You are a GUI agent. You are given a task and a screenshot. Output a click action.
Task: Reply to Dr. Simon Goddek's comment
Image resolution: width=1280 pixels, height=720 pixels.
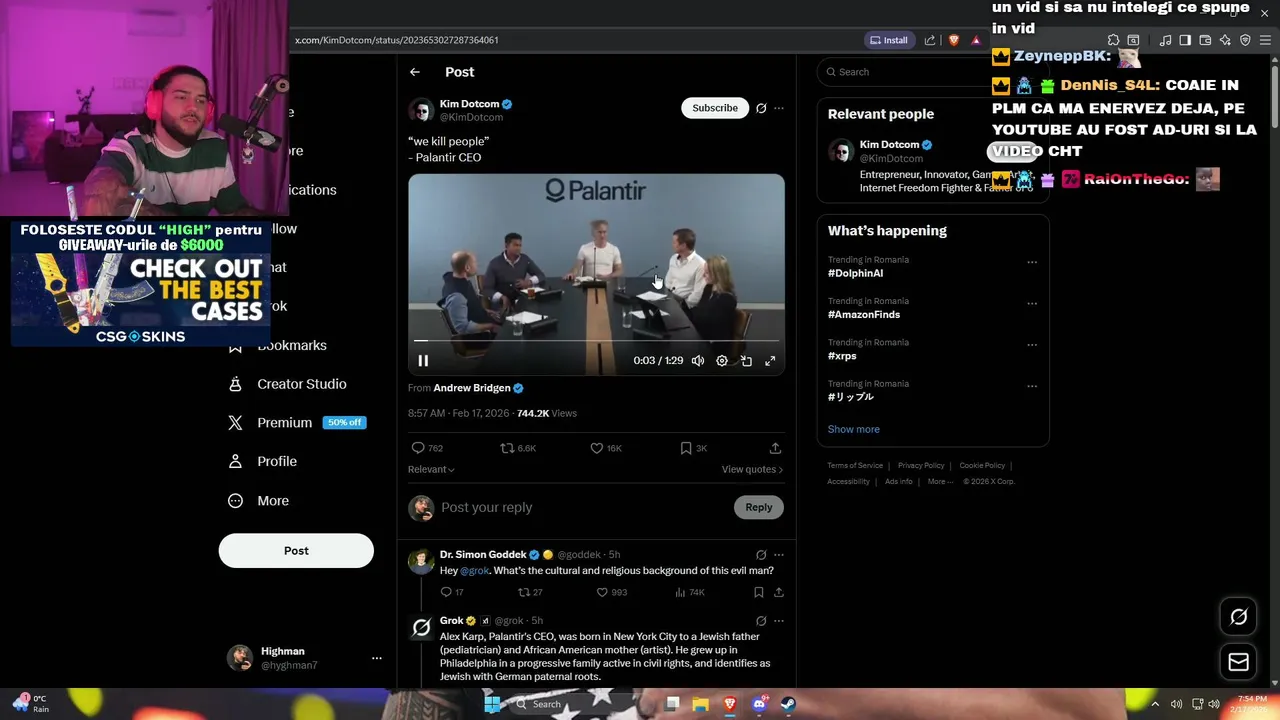452,592
